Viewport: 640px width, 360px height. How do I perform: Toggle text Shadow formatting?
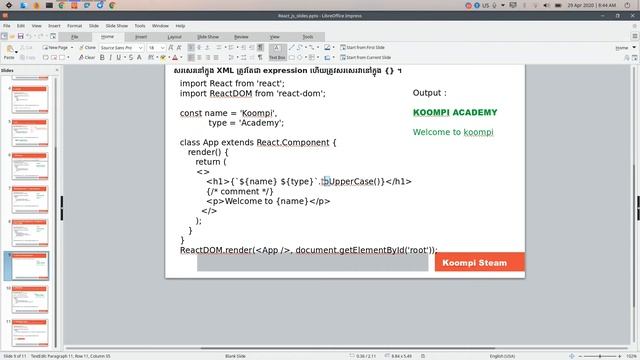click(x=139, y=58)
